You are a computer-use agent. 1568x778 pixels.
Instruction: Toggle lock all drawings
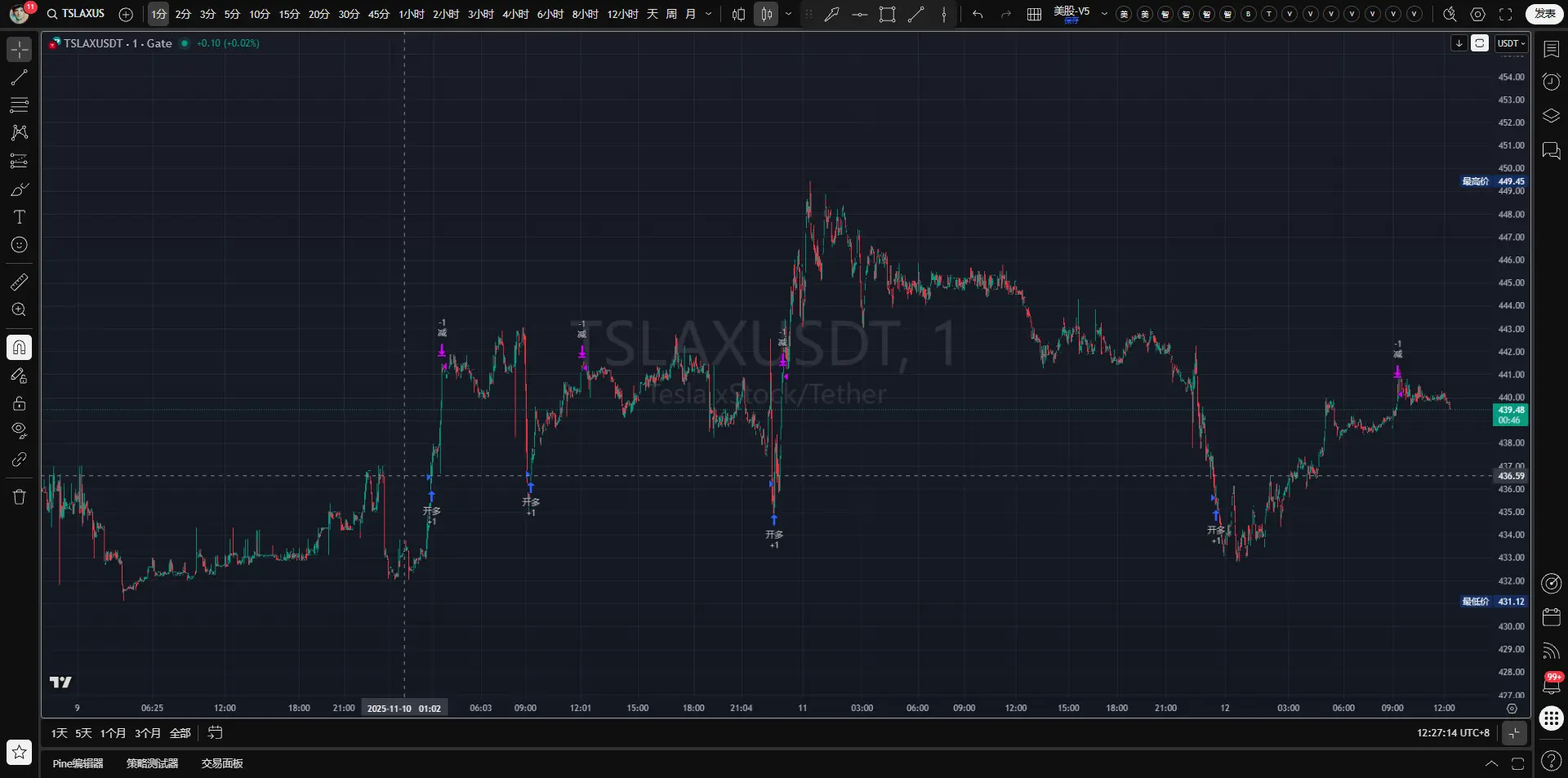coord(20,403)
